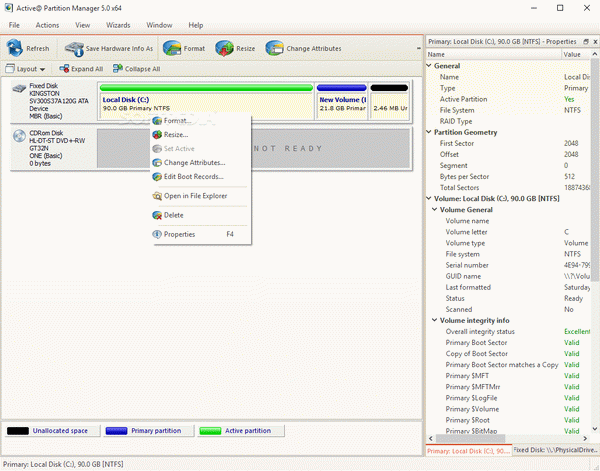
Task: Open the toolbar overflow options arrow
Action: click(x=419, y=48)
